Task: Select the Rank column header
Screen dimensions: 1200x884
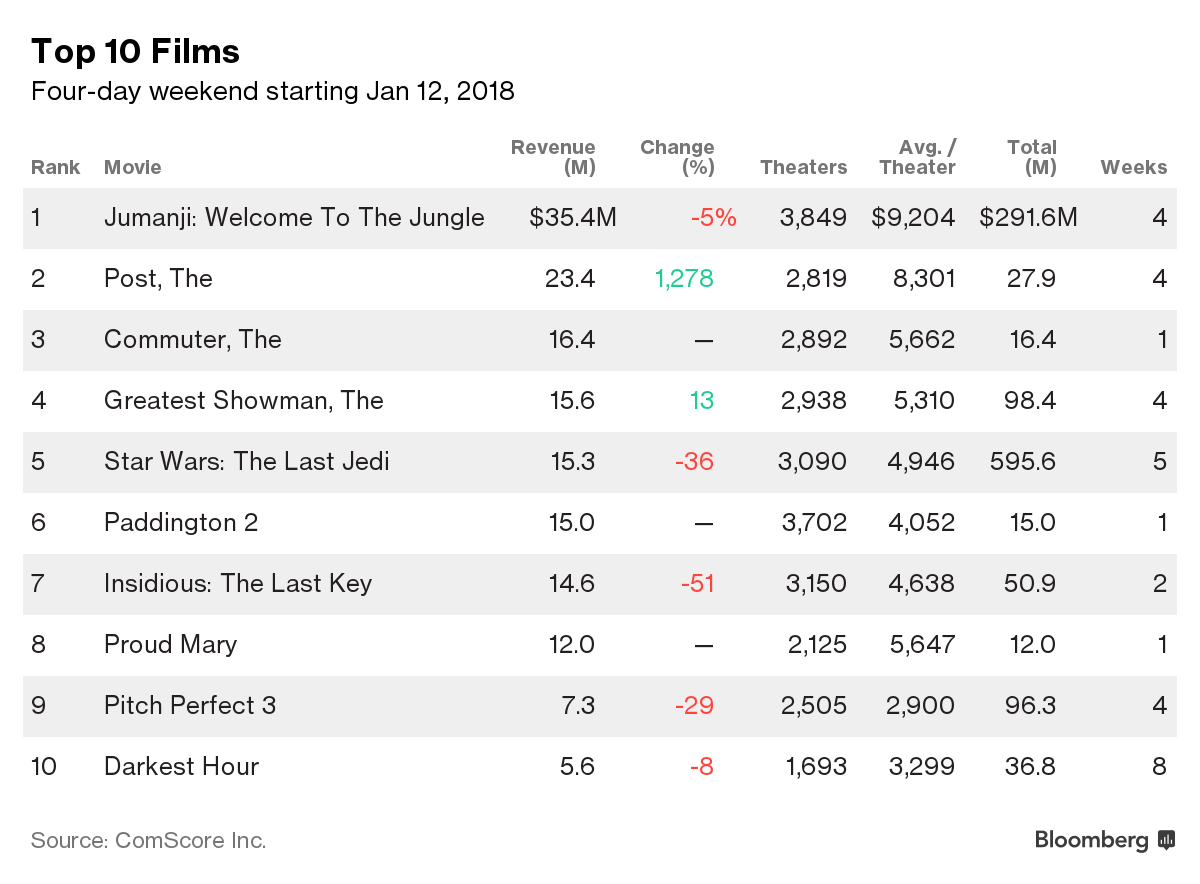Action: [55, 167]
